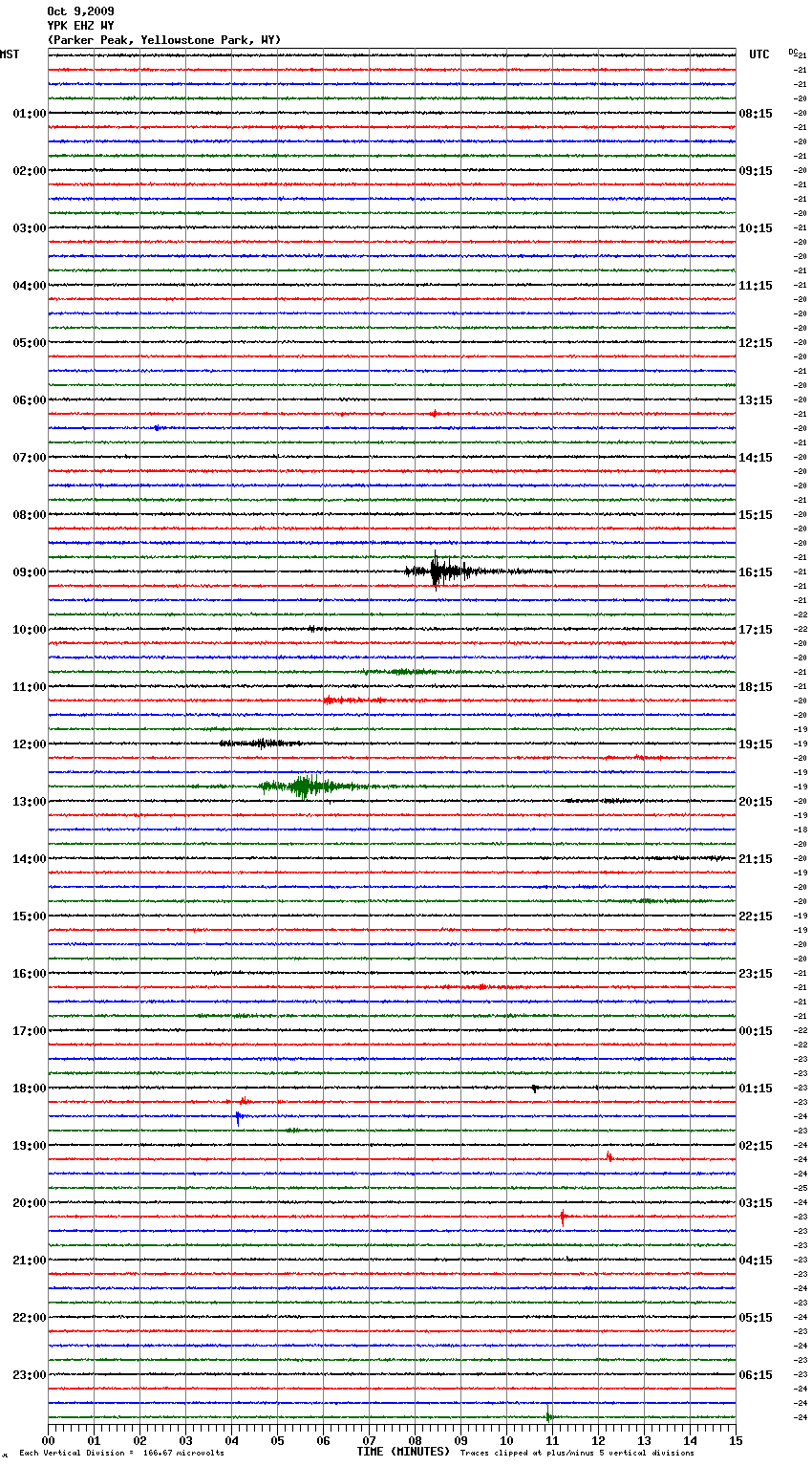Image resolution: width=812 pixels, height=1466 pixels.
Task: Click the red spike below the 19:00 trace
Action: [609, 1157]
